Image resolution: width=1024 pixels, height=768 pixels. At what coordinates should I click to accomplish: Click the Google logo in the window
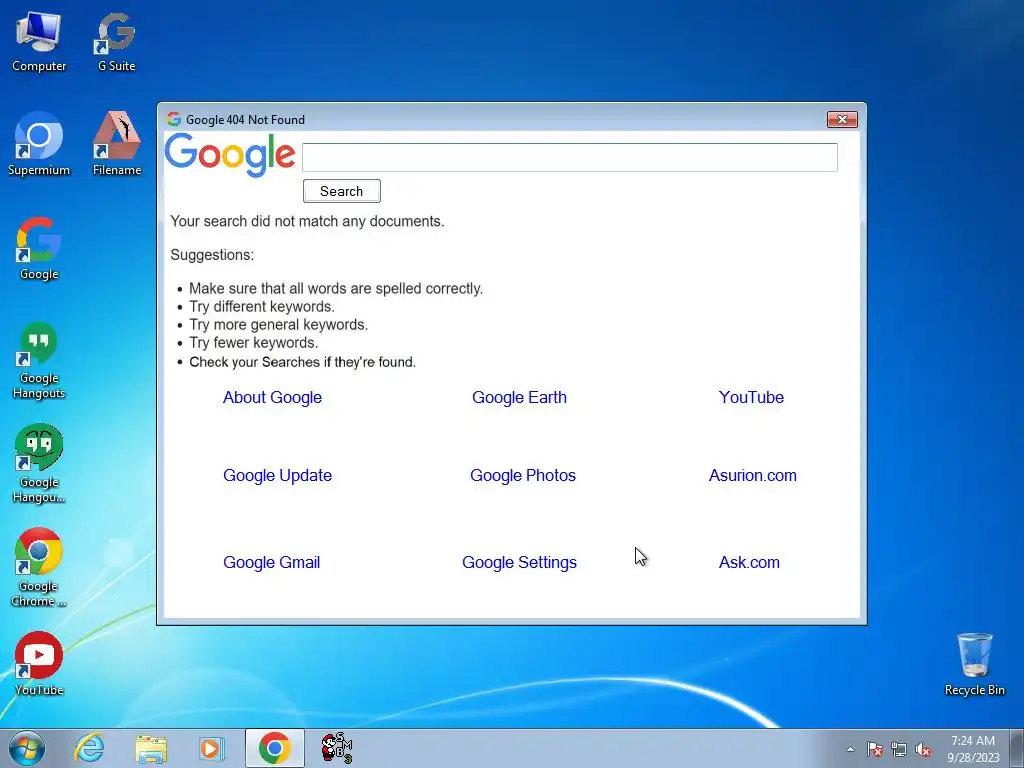(x=230, y=155)
